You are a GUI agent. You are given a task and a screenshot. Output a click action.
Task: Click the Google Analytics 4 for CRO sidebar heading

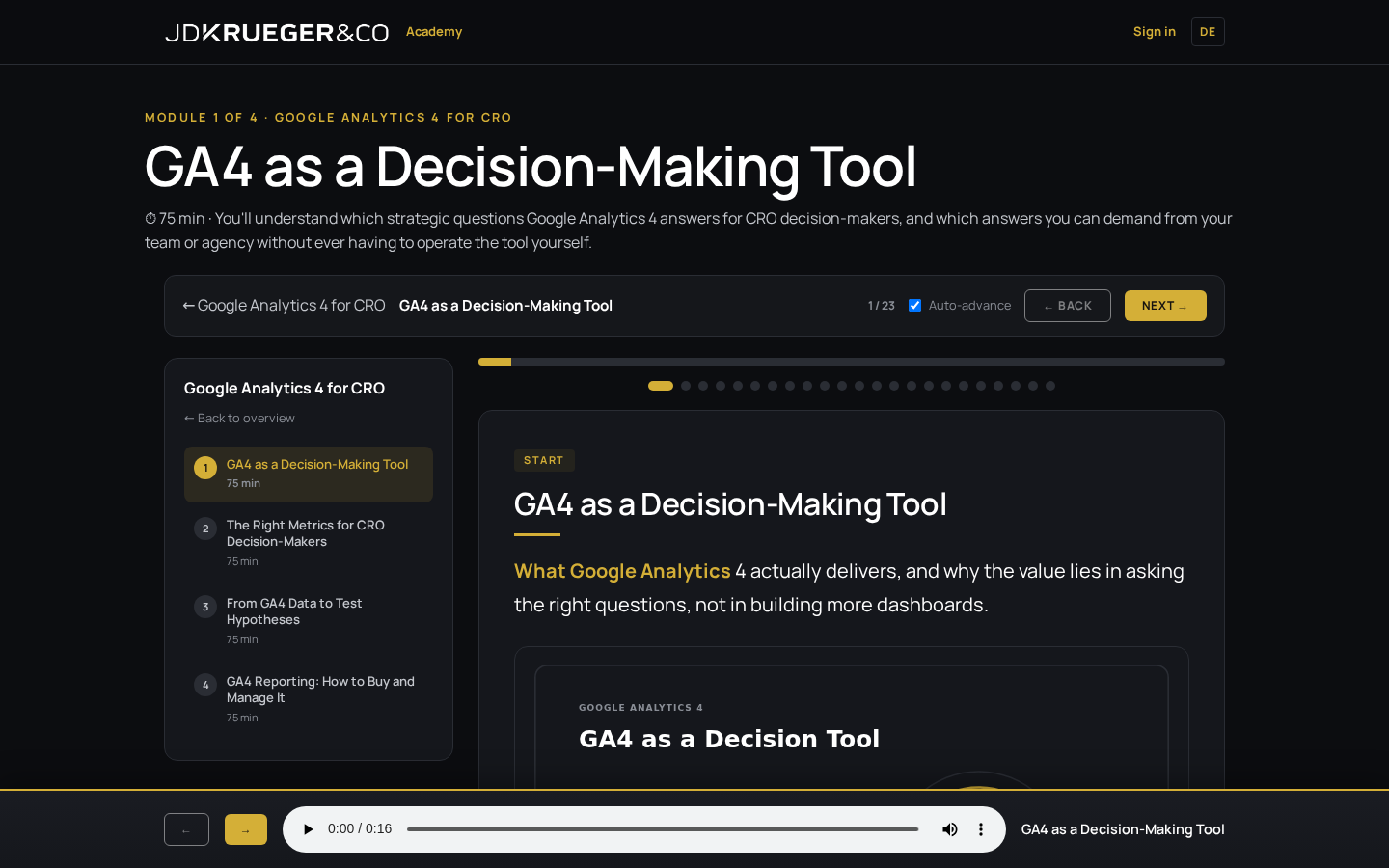(x=285, y=388)
